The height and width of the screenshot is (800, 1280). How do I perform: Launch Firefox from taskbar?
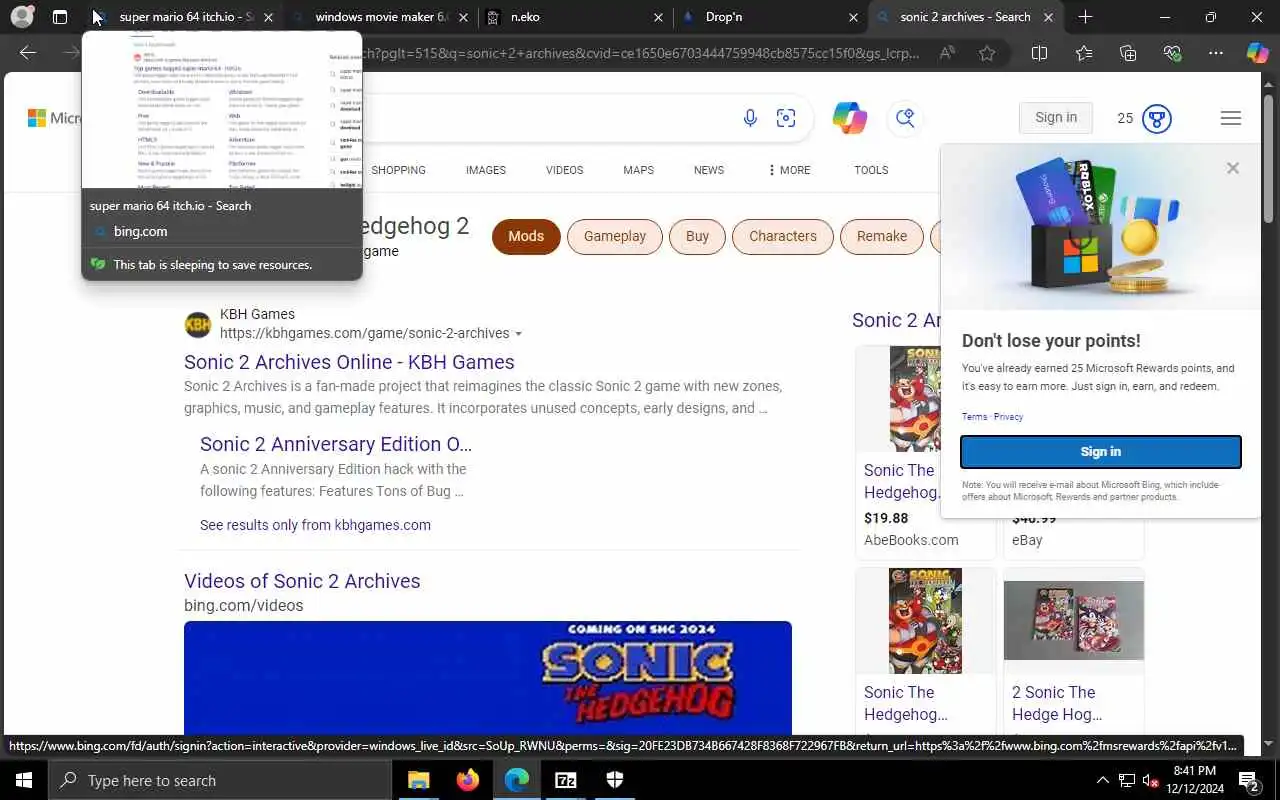(x=467, y=780)
